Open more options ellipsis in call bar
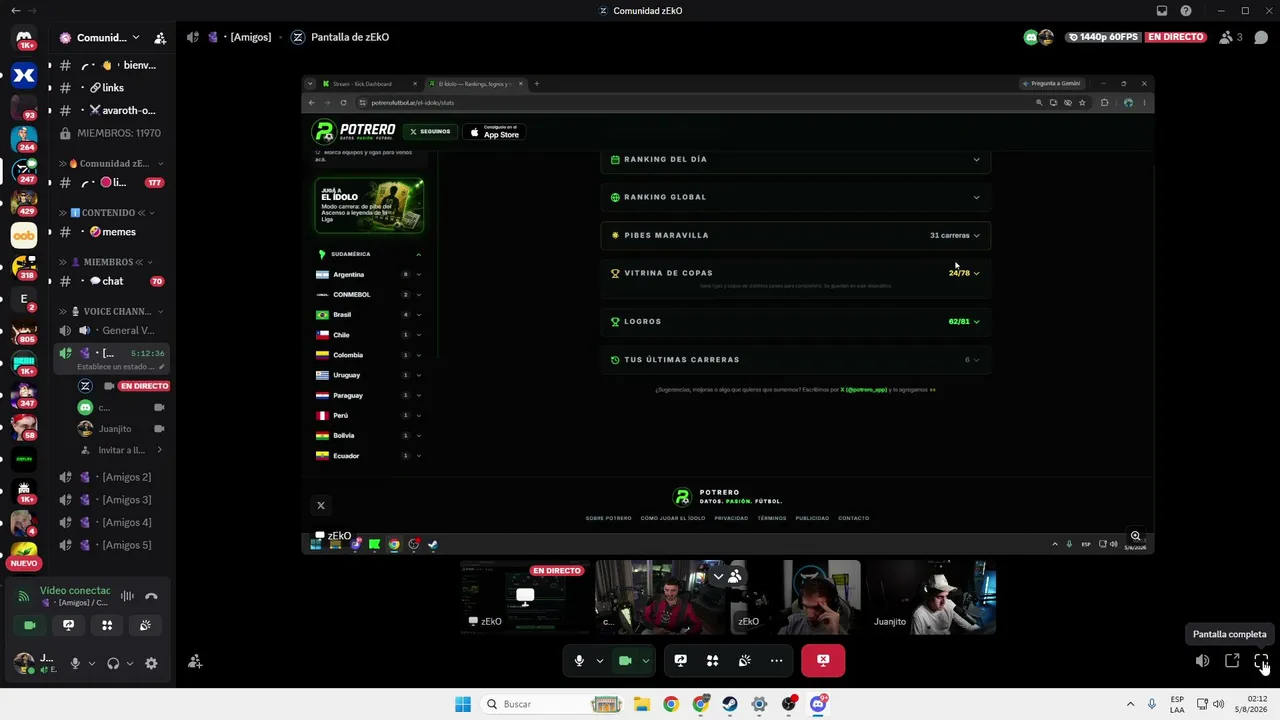1280x720 pixels. point(777,660)
